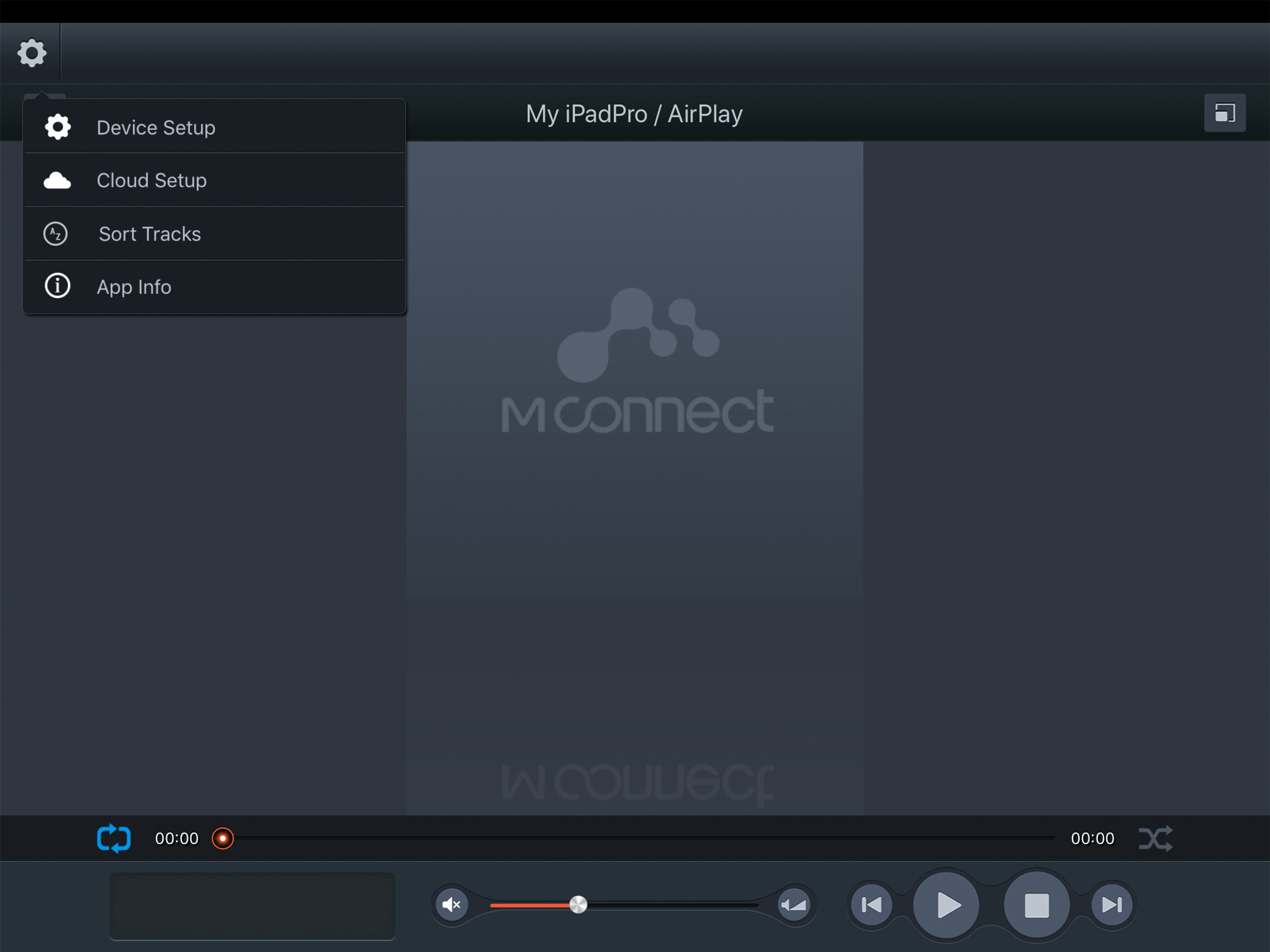The width and height of the screenshot is (1270, 952).
Task: Click the gear icon beside Device Setup
Action: pyautogui.click(x=58, y=127)
